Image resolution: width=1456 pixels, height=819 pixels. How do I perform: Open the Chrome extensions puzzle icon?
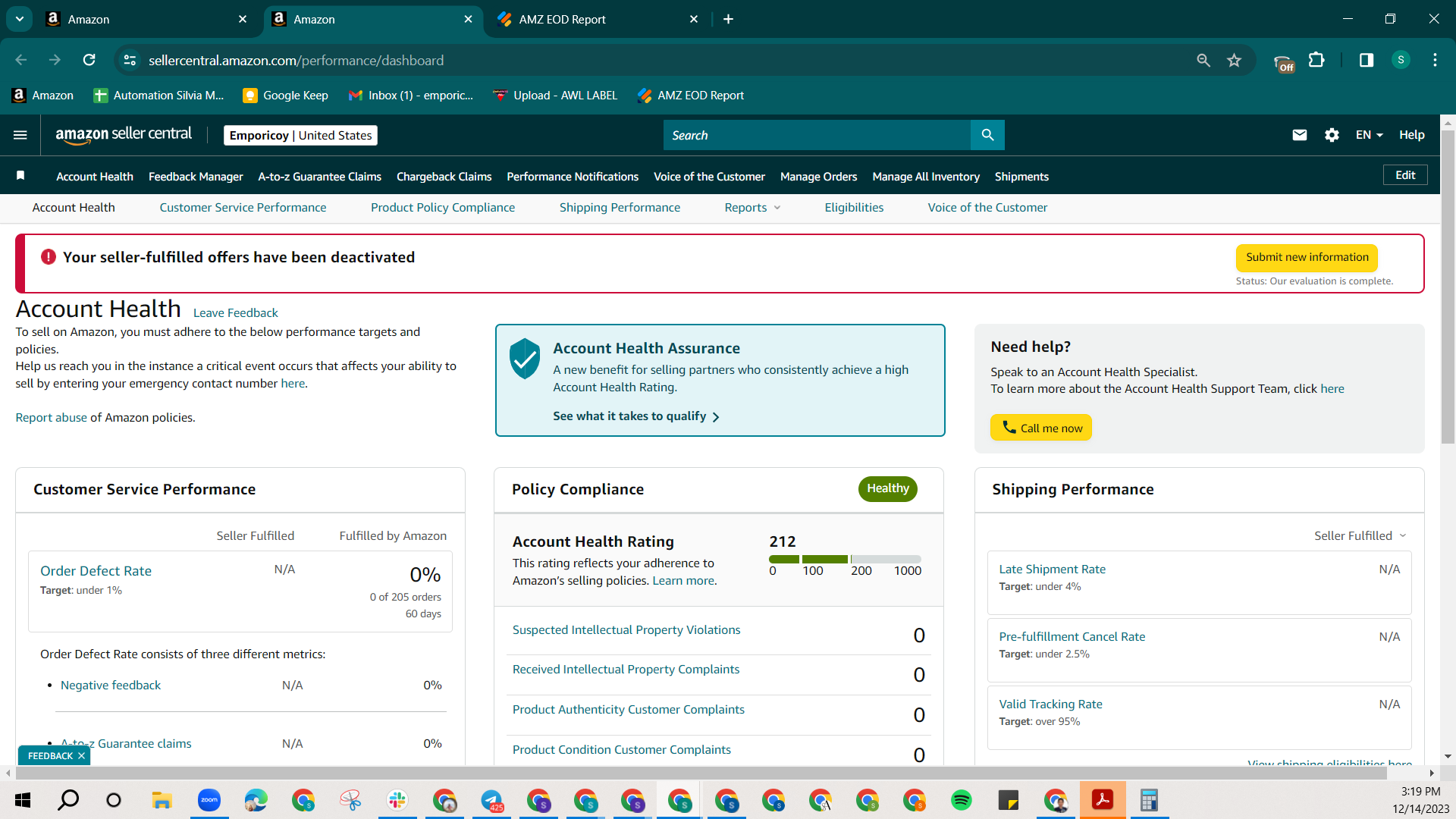(x=1317, y=60)
